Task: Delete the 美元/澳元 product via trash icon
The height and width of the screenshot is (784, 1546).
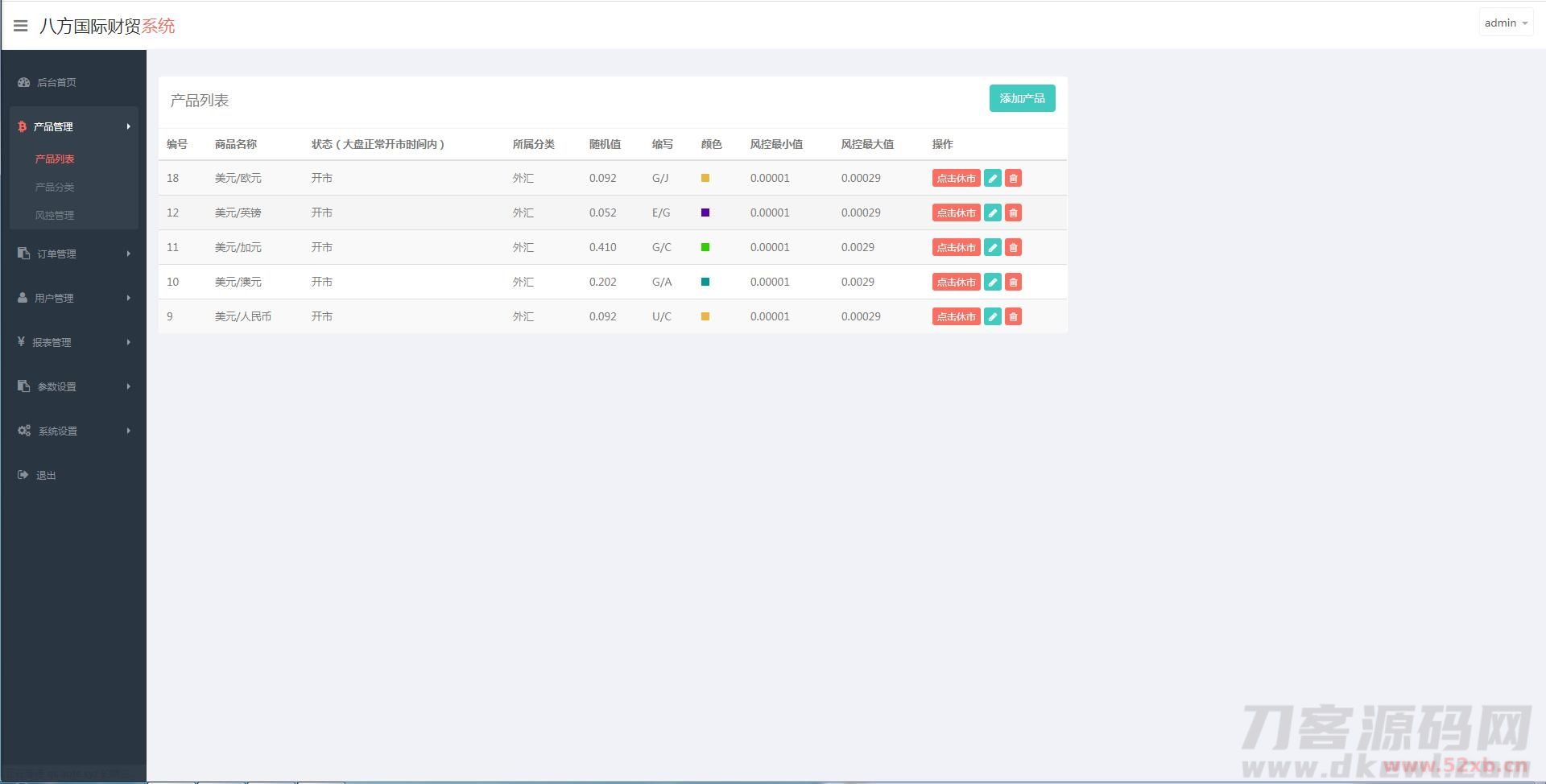Action: click(1013, 283)
